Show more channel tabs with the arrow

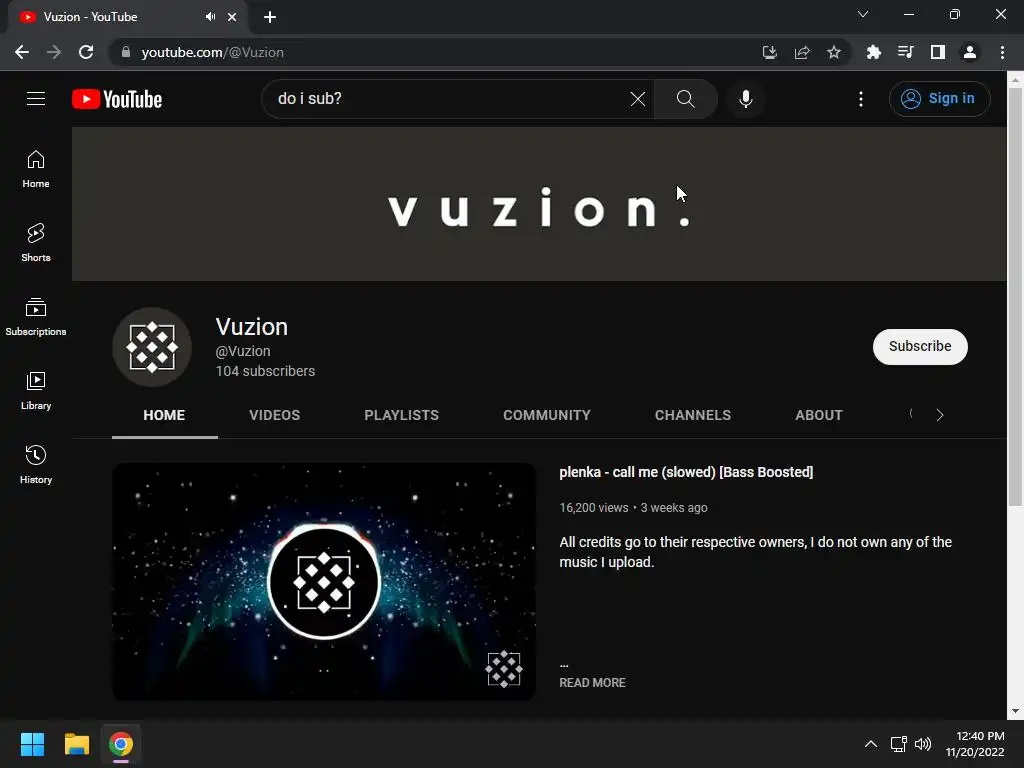[x=940, y=415]
